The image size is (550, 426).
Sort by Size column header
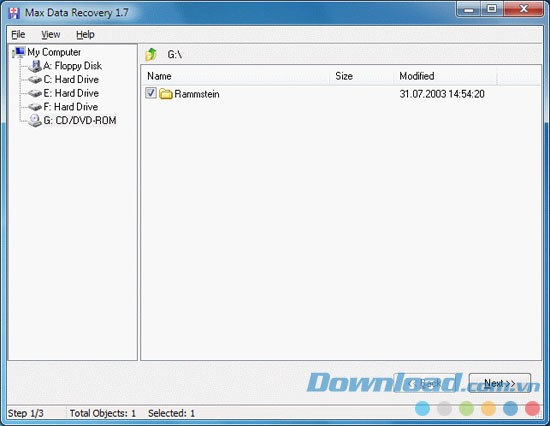(x=361, y=76)
